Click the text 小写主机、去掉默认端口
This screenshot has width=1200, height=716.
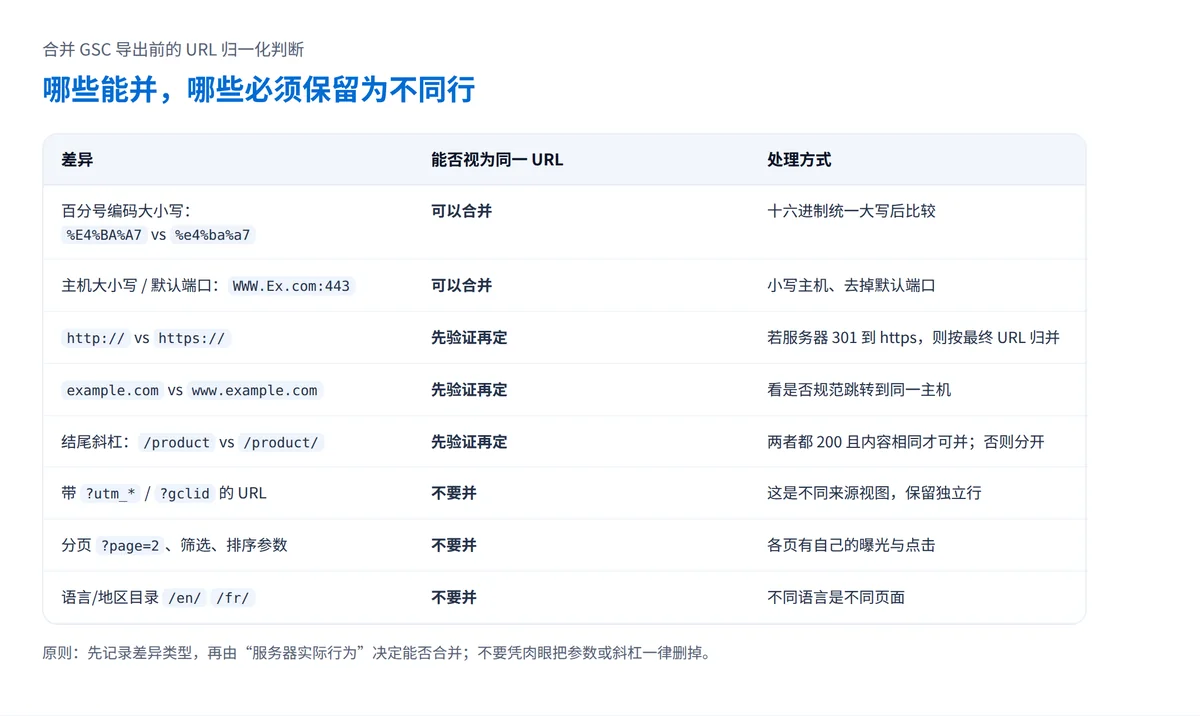[851, 286]
